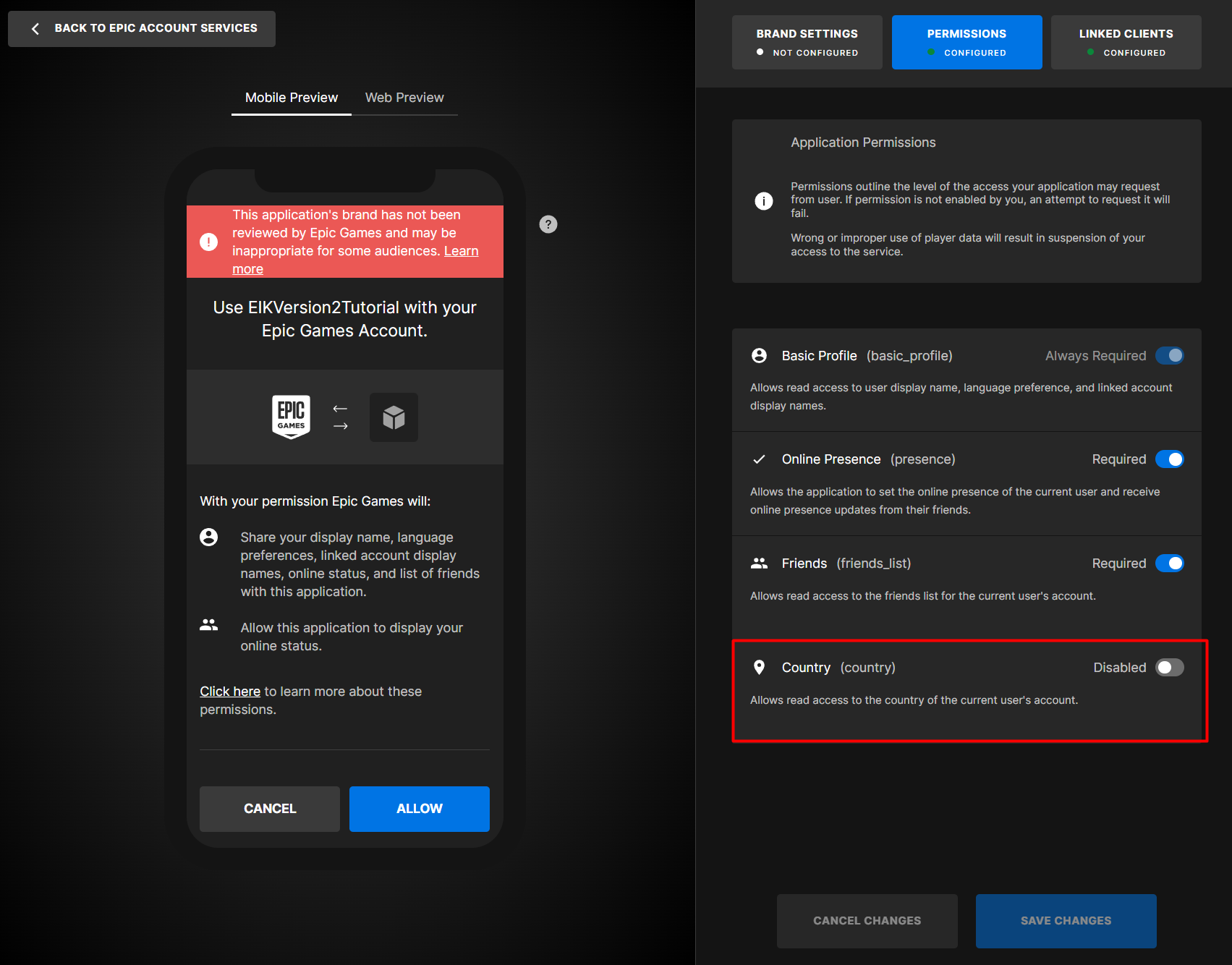Click the application cube icon in preview
Screen dimensions: 1232x965
[x=394, y=417]
